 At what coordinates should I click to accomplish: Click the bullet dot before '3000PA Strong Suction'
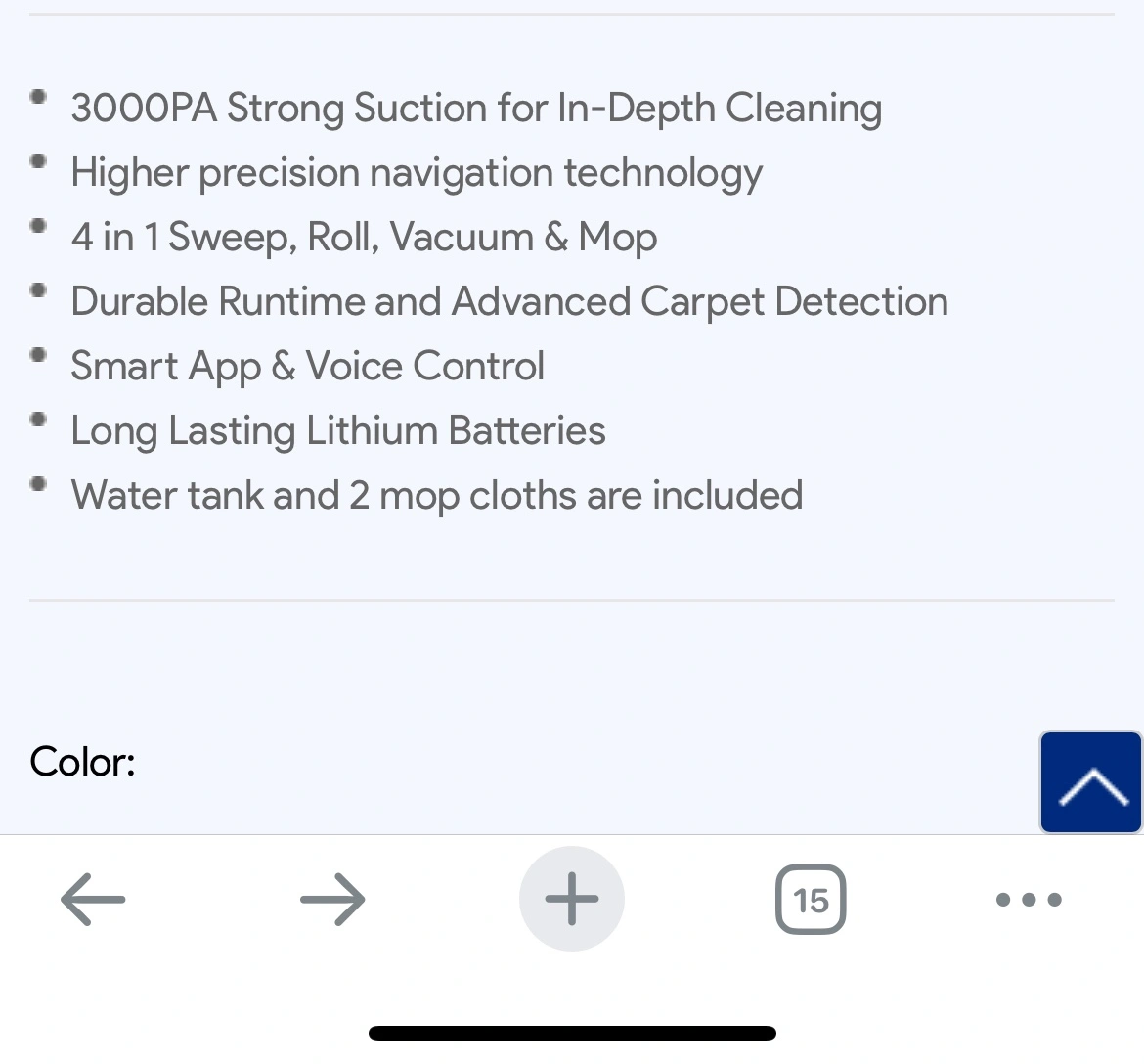click(x=39, y=96)
